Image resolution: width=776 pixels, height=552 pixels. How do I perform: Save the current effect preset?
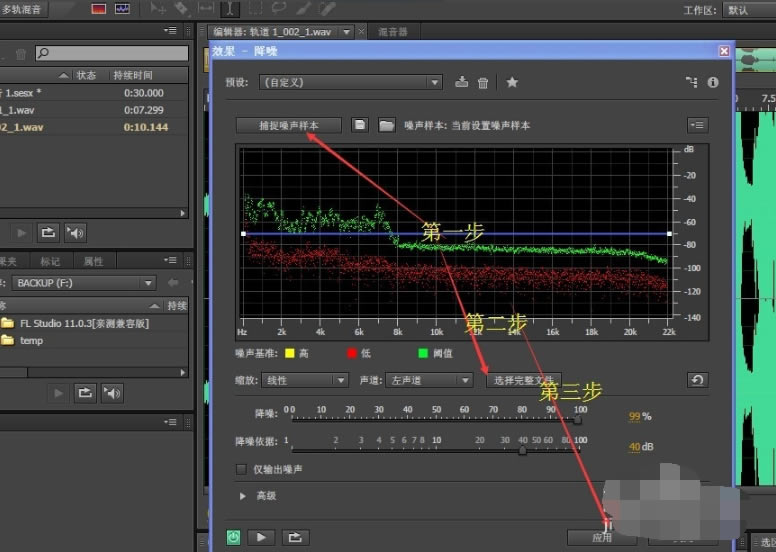461,83
